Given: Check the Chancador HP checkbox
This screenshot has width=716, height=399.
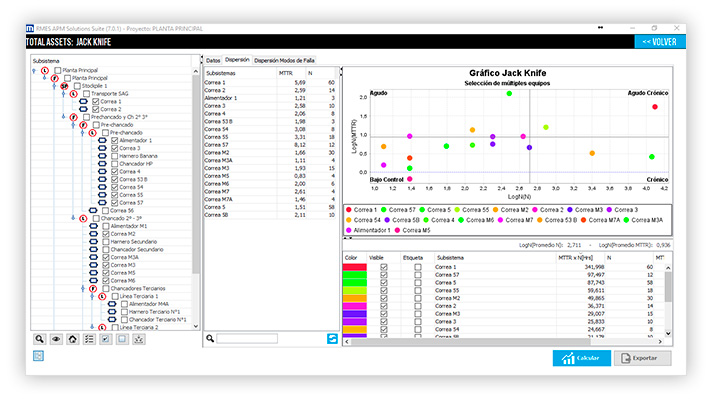Looking at the screenshot, I should 115,164.
